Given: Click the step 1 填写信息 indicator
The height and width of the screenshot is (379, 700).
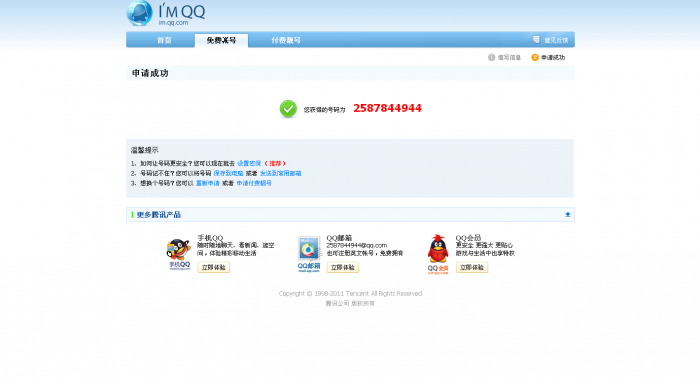Looking at the screenshot, I should point(504,58).
